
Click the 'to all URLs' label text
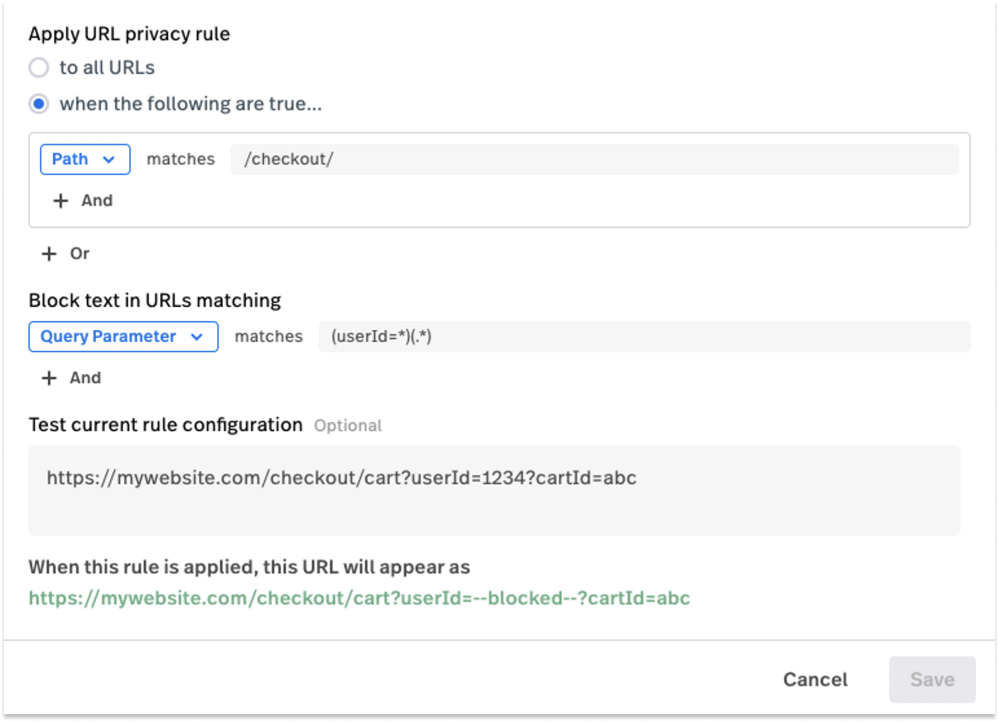pos(107,68)
